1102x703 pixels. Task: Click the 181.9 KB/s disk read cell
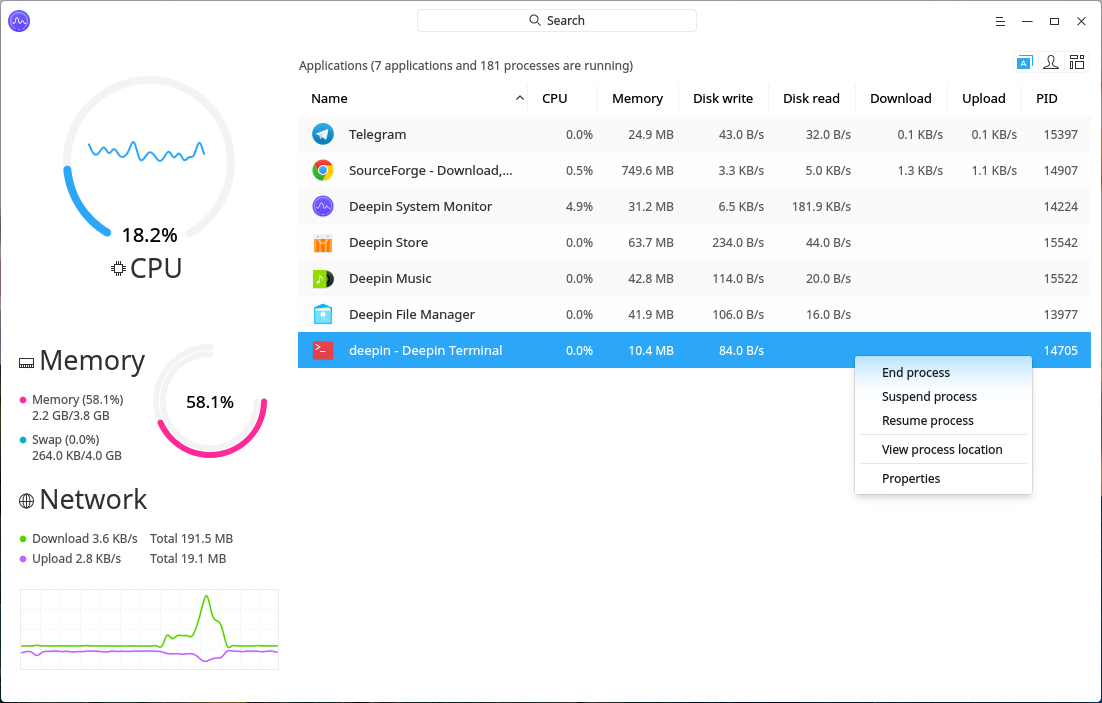click(821, 206)
